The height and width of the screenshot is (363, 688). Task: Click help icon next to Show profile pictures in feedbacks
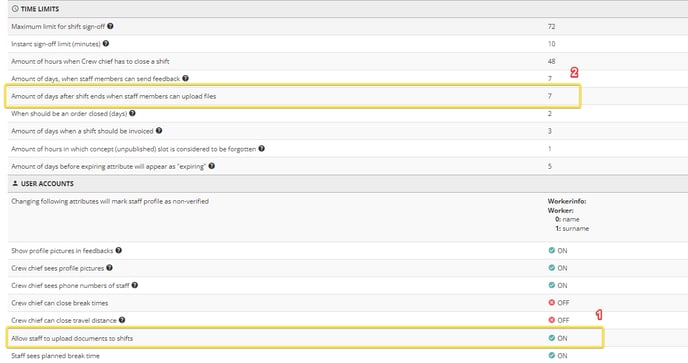(x=118, y=250)
